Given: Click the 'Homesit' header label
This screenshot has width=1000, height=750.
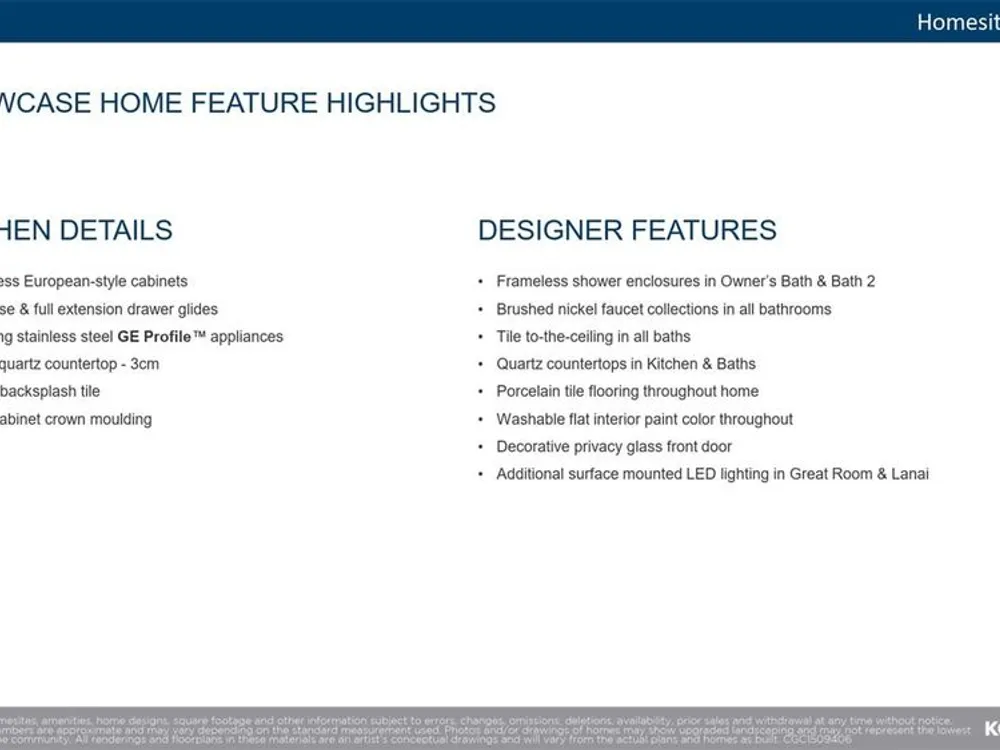Looking at the screenshot, I should click(x=958, y=22).
